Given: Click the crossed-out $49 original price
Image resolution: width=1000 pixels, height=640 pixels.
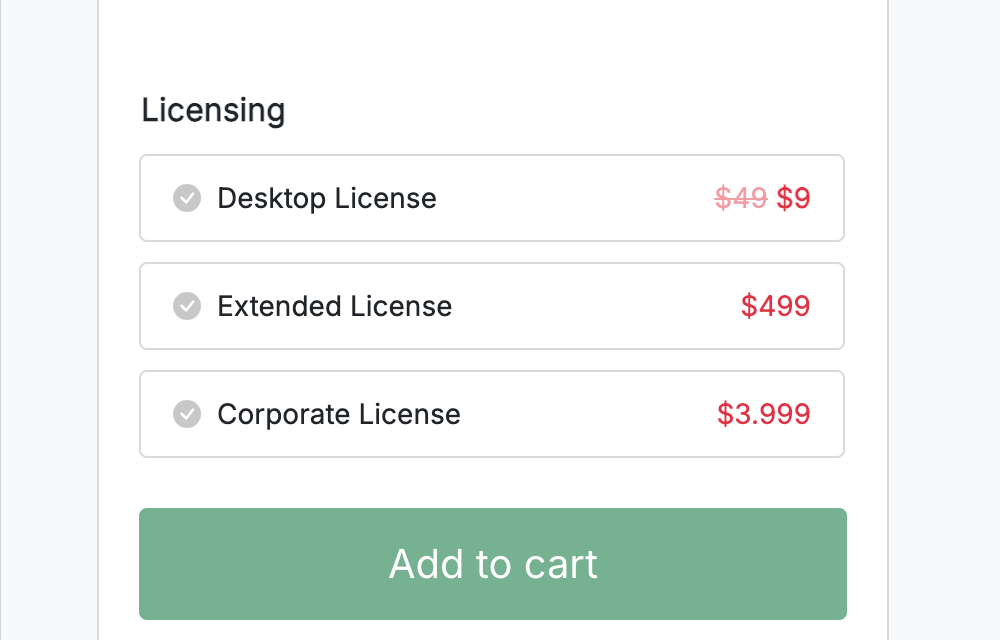Looking at the screenshot, I should tap(740, 198).
